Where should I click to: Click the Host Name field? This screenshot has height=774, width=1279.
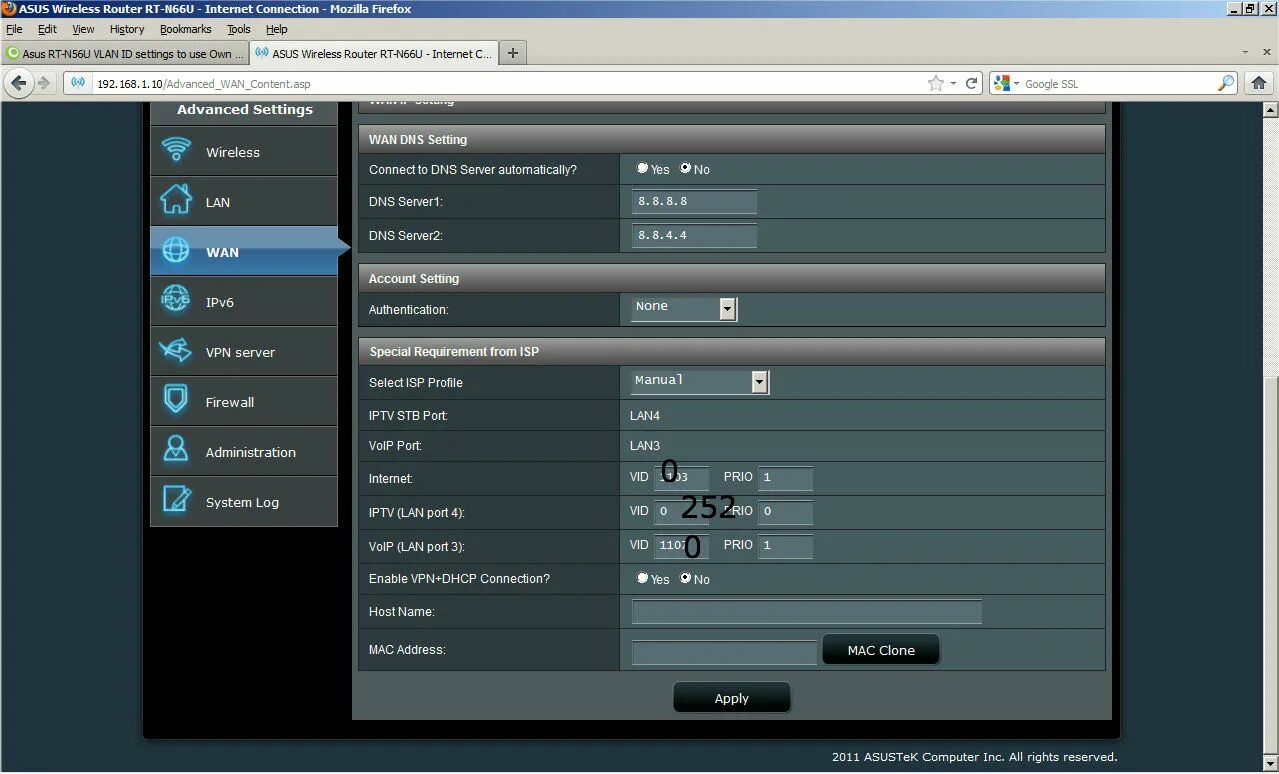coord(807,612)
